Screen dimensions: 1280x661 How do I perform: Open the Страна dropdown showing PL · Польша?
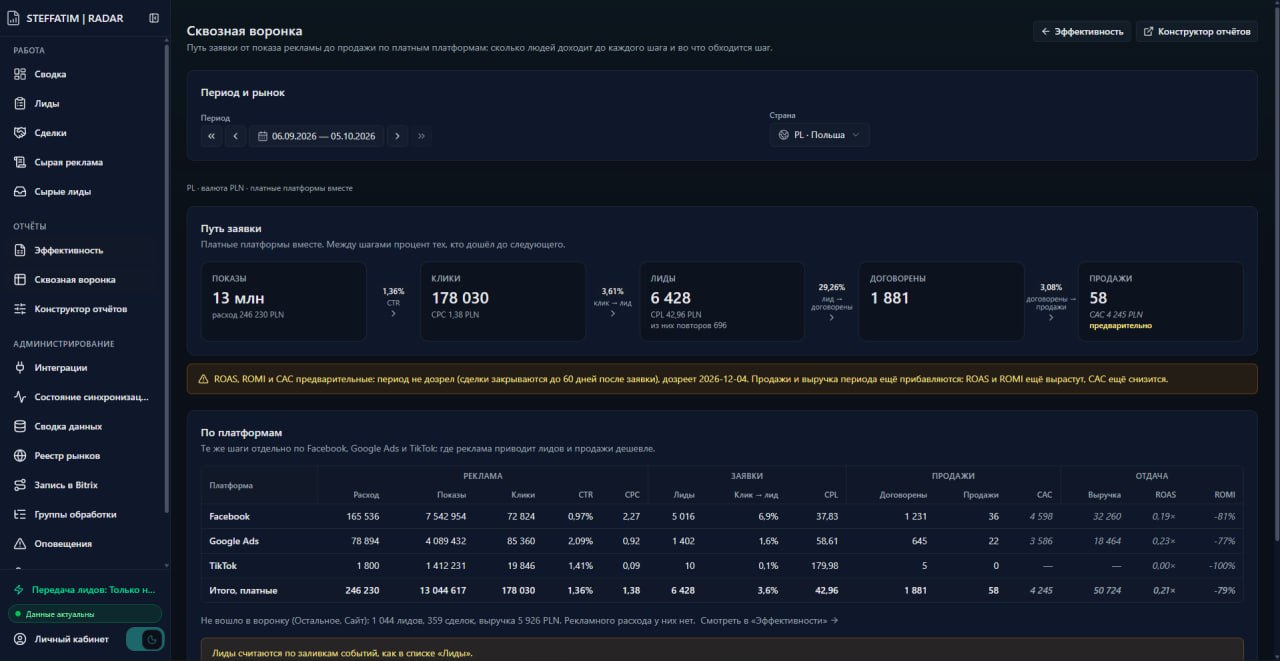[x=819, y=135]
